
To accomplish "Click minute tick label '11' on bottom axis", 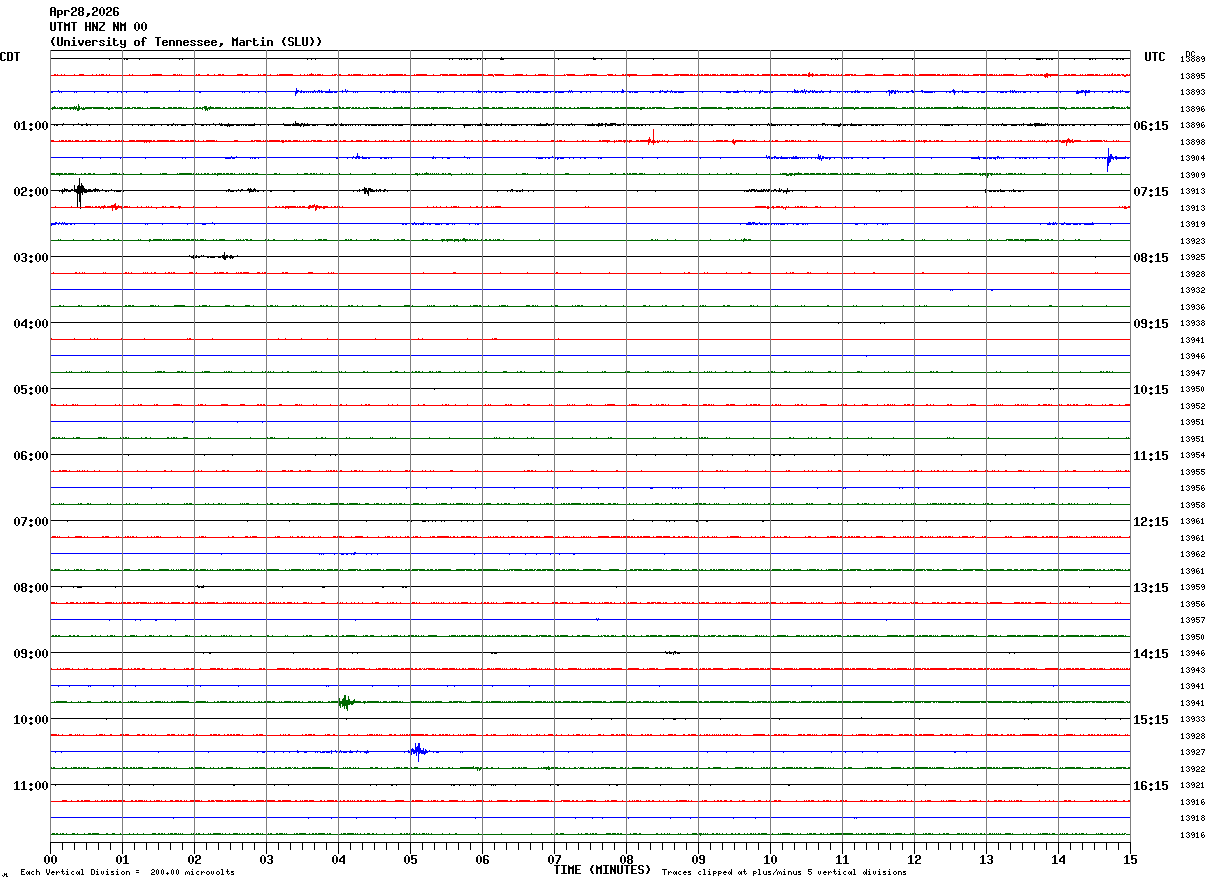I will point(842,859).
